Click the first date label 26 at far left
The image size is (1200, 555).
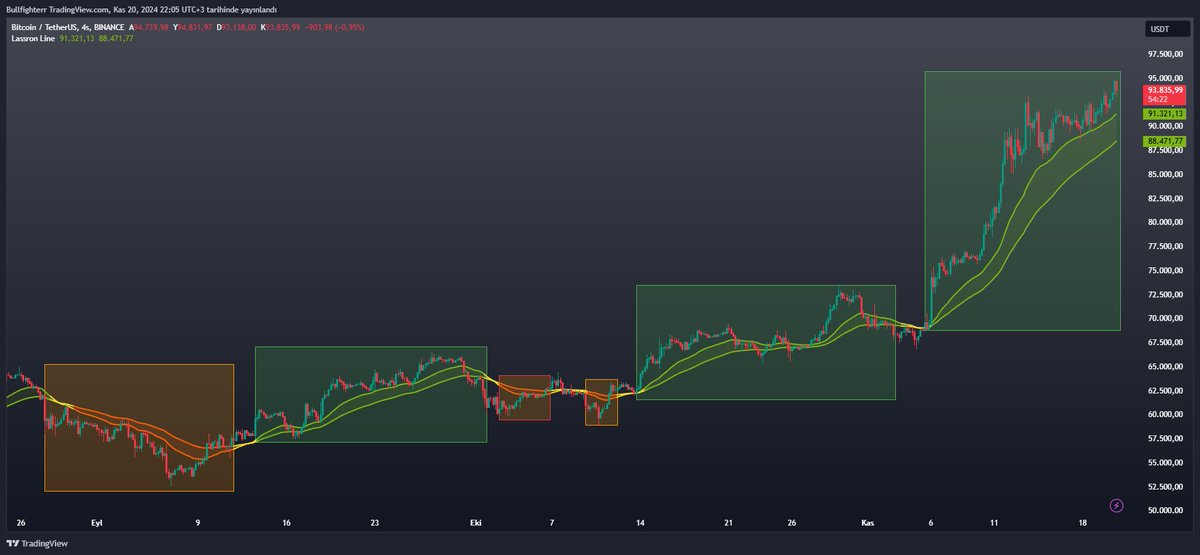coord(21,523)
